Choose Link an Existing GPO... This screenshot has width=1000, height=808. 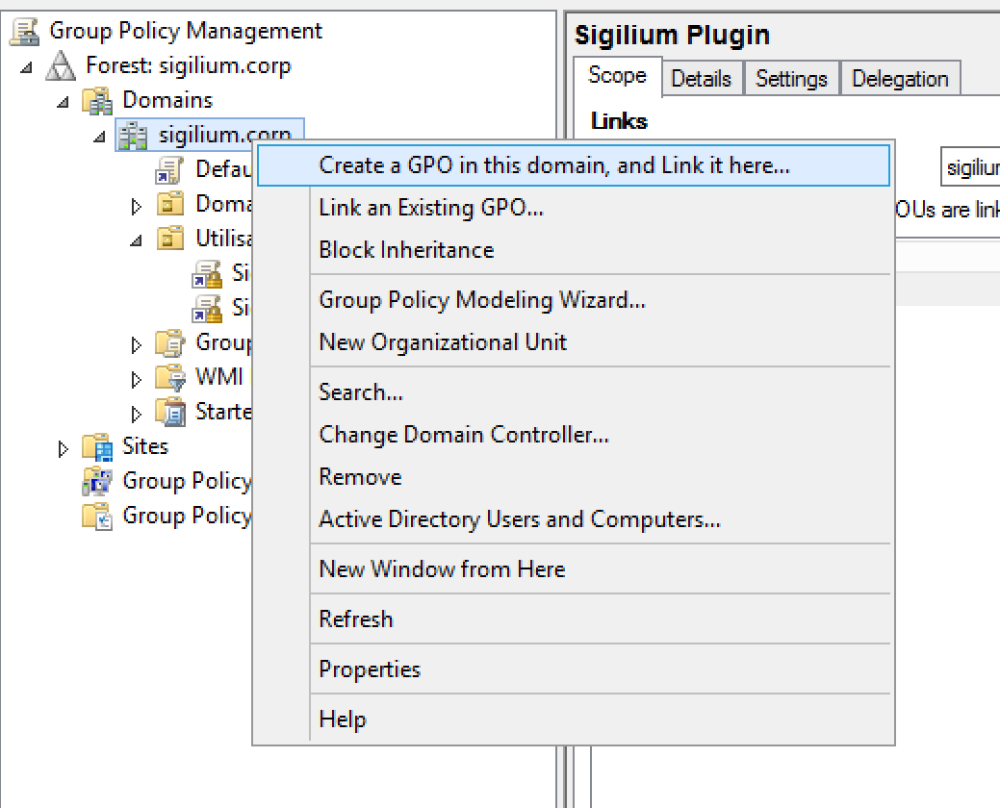573,208
